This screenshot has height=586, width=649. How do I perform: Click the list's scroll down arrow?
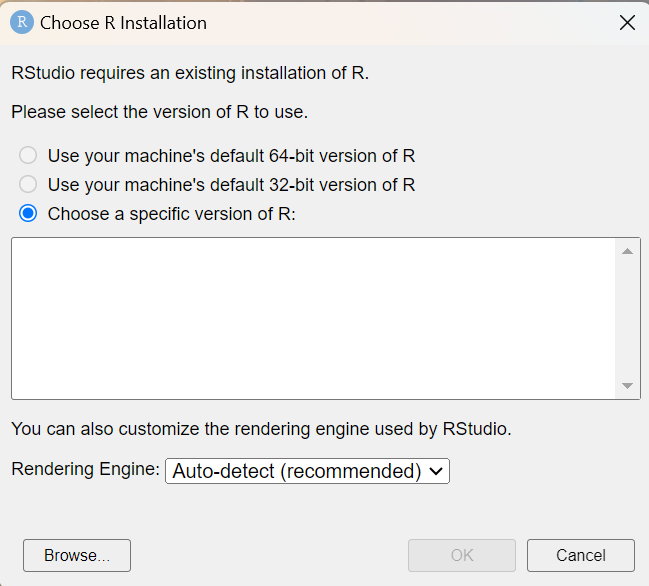pyautogui.click(x=627, y=385)
